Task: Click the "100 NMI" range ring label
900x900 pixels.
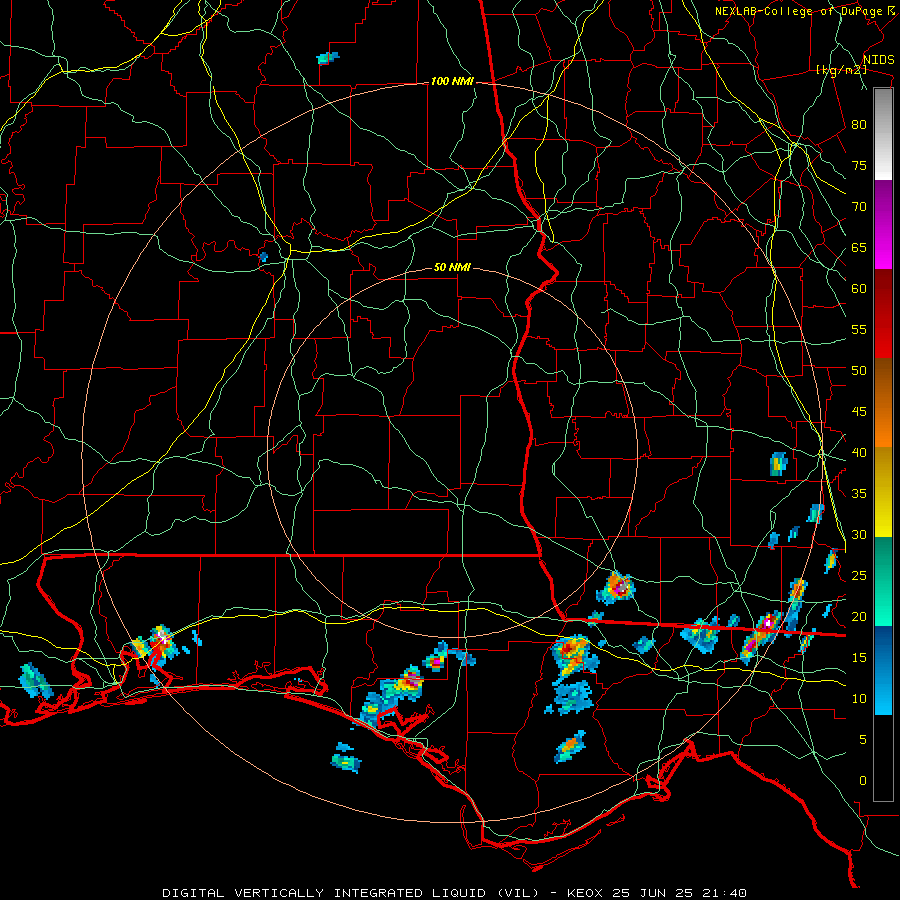Action: point(452,82)
